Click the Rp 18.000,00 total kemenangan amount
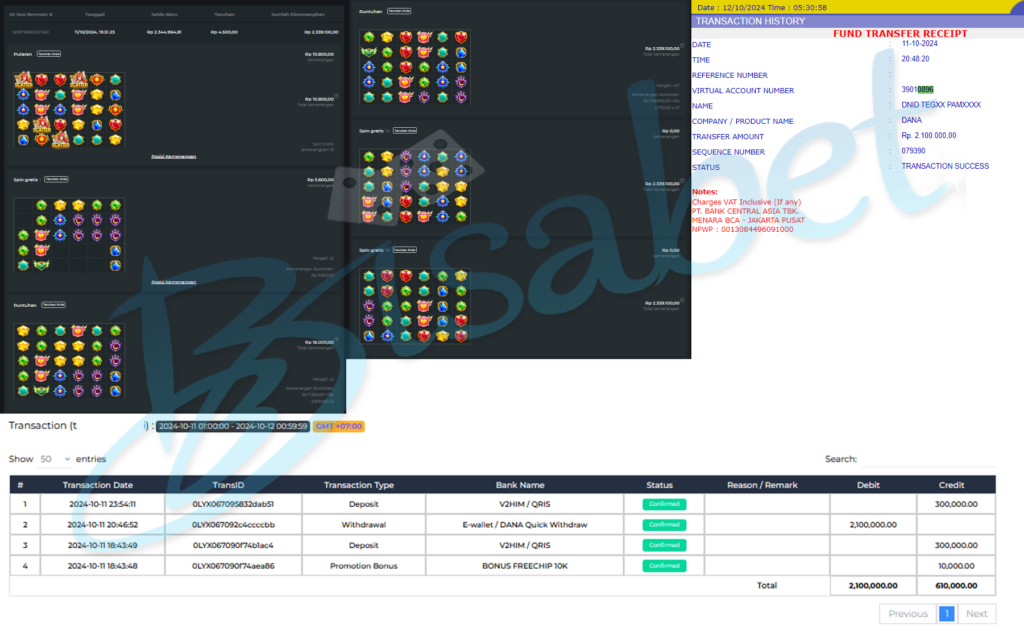The width and height of the screenshot is (1024, 642). (319, 342)
